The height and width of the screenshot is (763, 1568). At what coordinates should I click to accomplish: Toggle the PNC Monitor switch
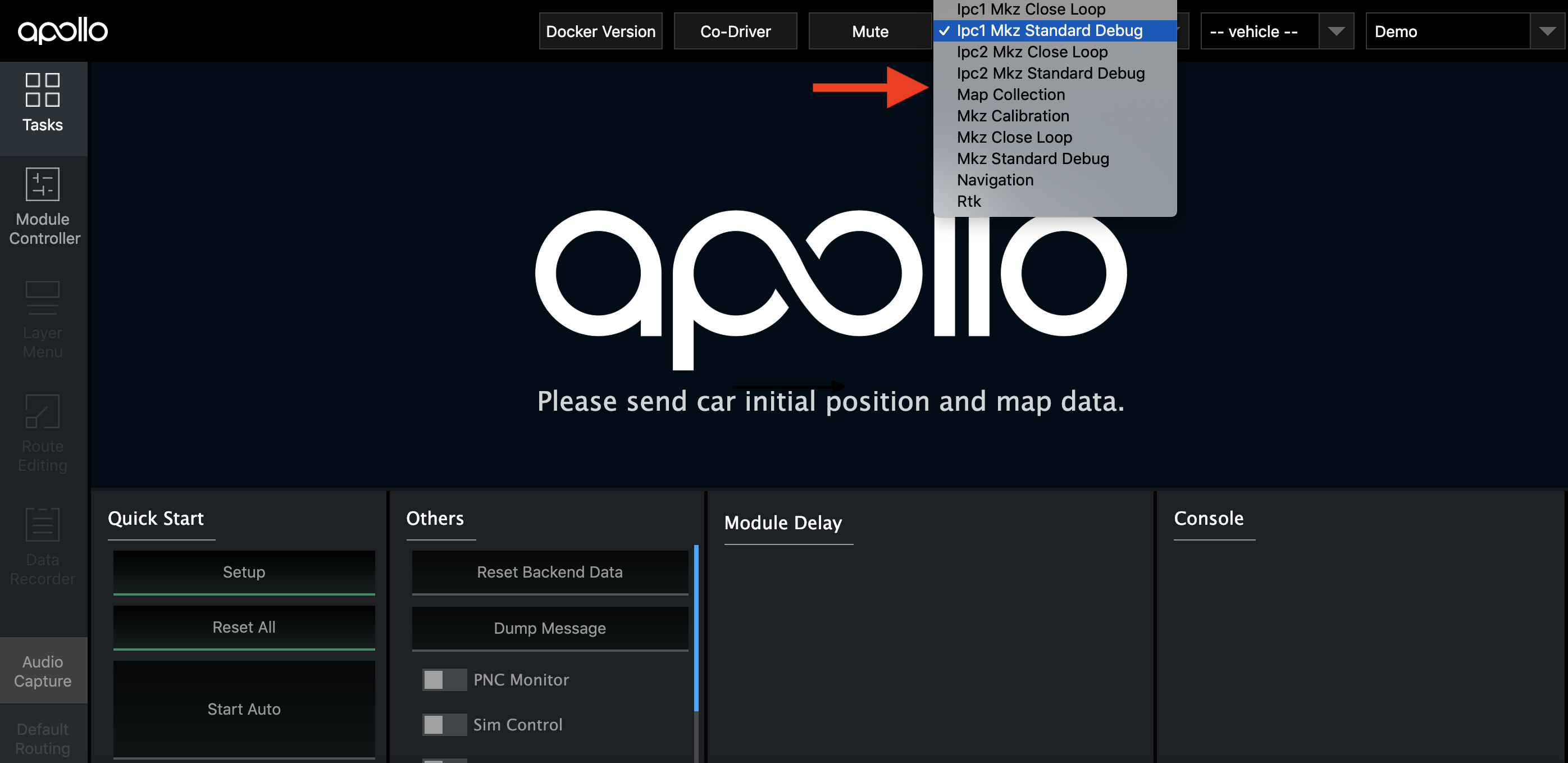coord(444,680)
